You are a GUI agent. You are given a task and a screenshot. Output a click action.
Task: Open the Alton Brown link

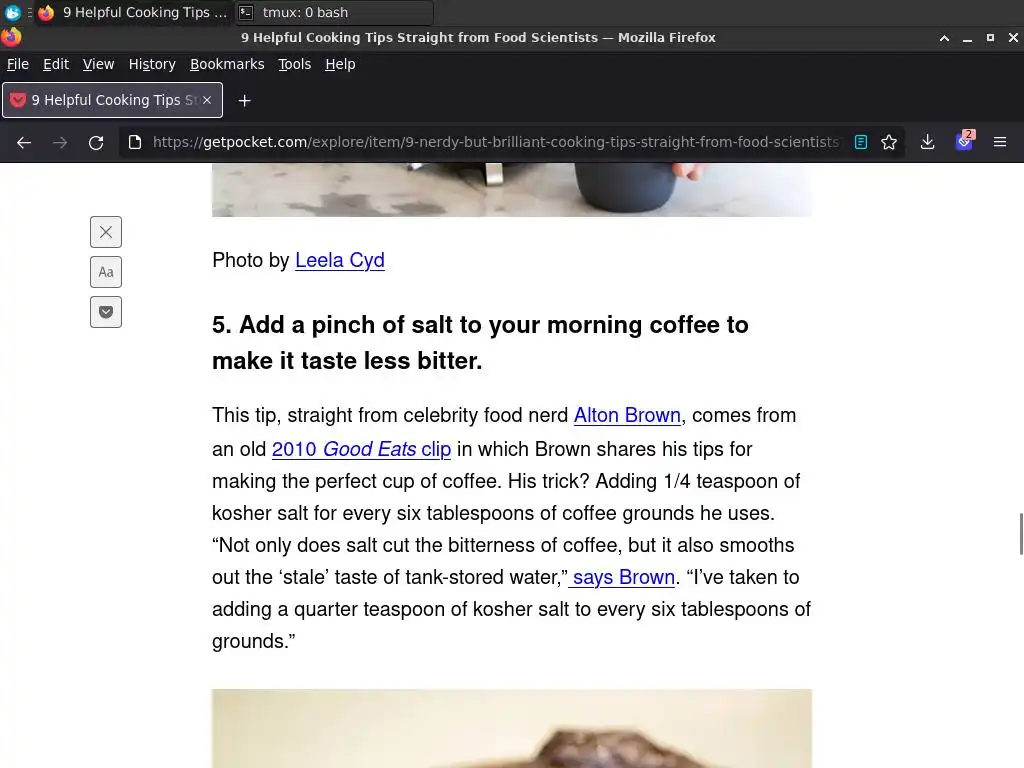pyautogui.click(x=627, y=415)
